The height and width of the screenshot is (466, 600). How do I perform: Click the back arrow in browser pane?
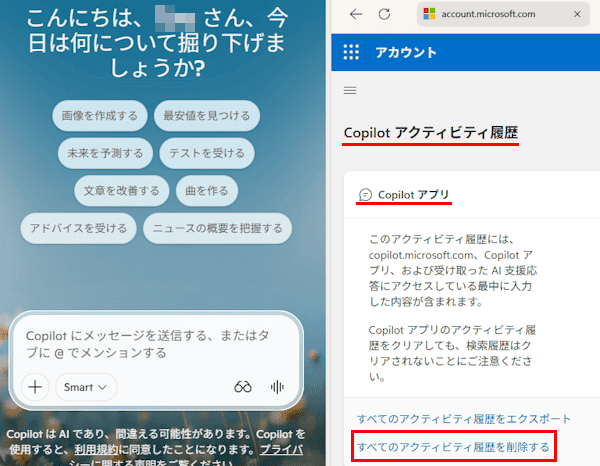click(x=356, y=14)
